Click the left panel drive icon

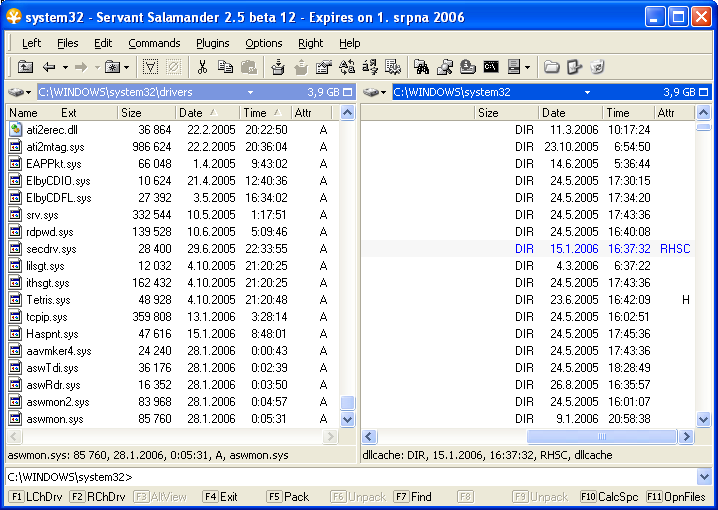(x=16, y=92)
